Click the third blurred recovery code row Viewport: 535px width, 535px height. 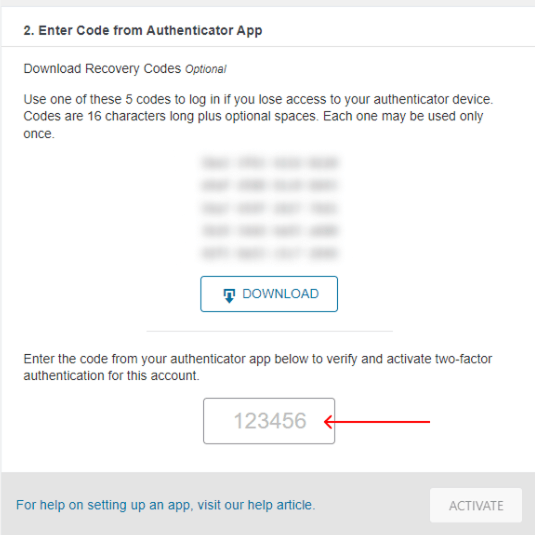point(270,208)
